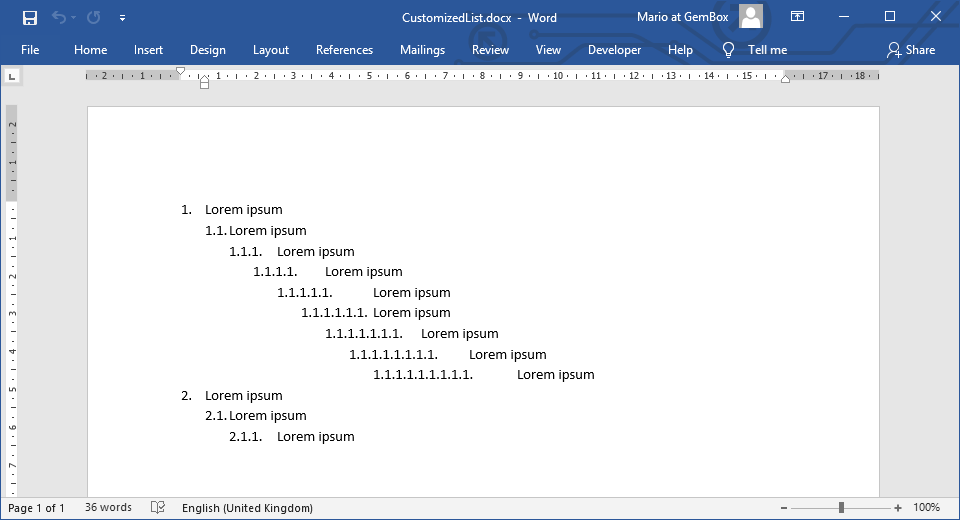Click the tab stop selector at ruler corner
The image size is (960, 520).
click(x=12, y=76)
